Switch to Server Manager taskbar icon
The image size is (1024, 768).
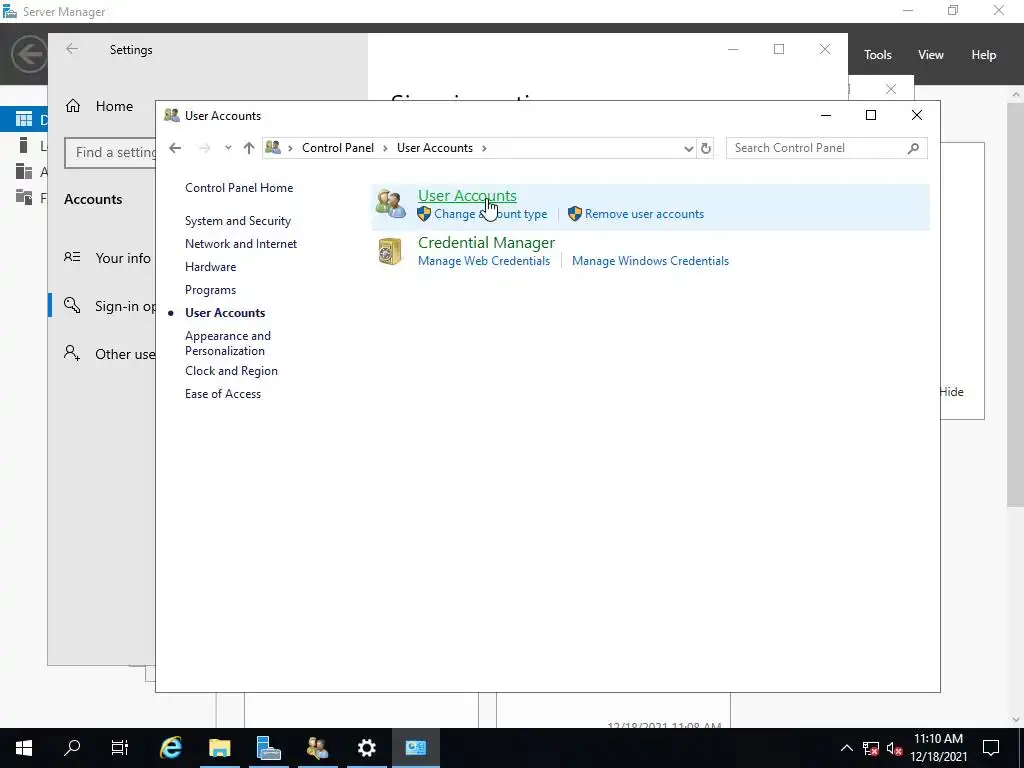pos(268,748)
